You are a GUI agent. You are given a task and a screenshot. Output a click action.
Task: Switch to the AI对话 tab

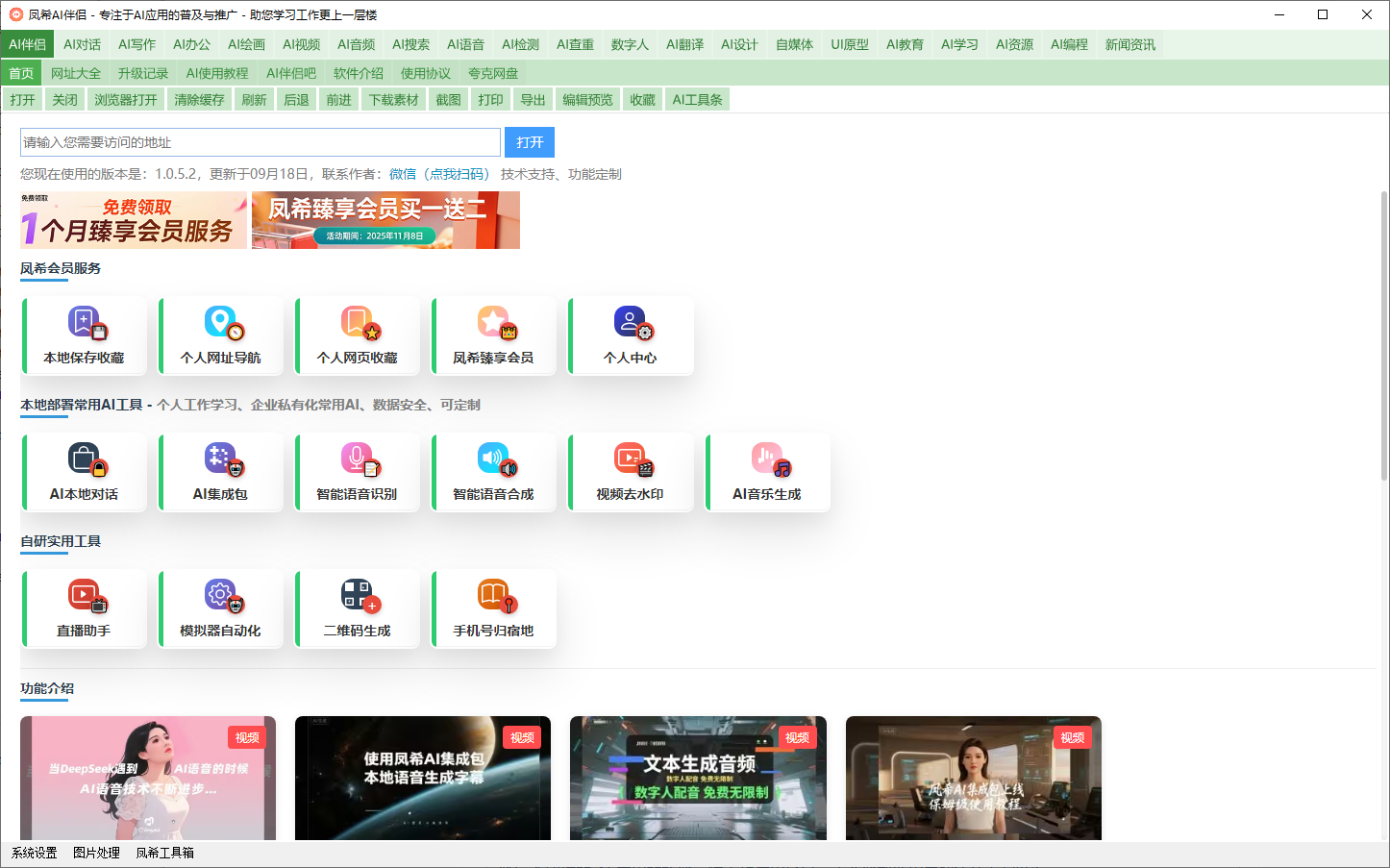point(83,44)
